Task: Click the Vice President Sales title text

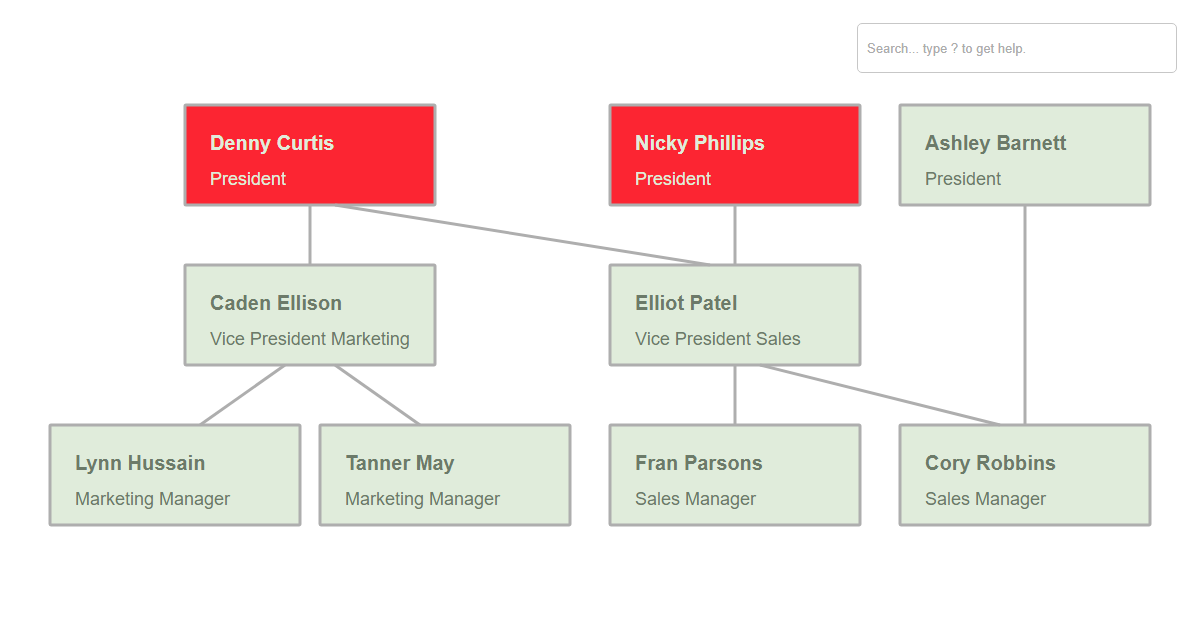Action: (x=718, y=339)
